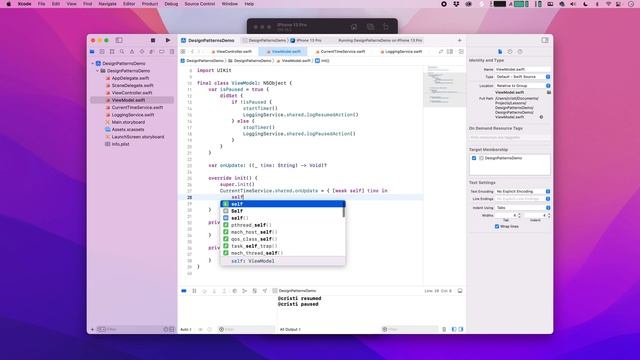640x360 pixels.
Task: Click the Adjust Editor Options icon
Action: pyautogui.click(x=450, y=52)
